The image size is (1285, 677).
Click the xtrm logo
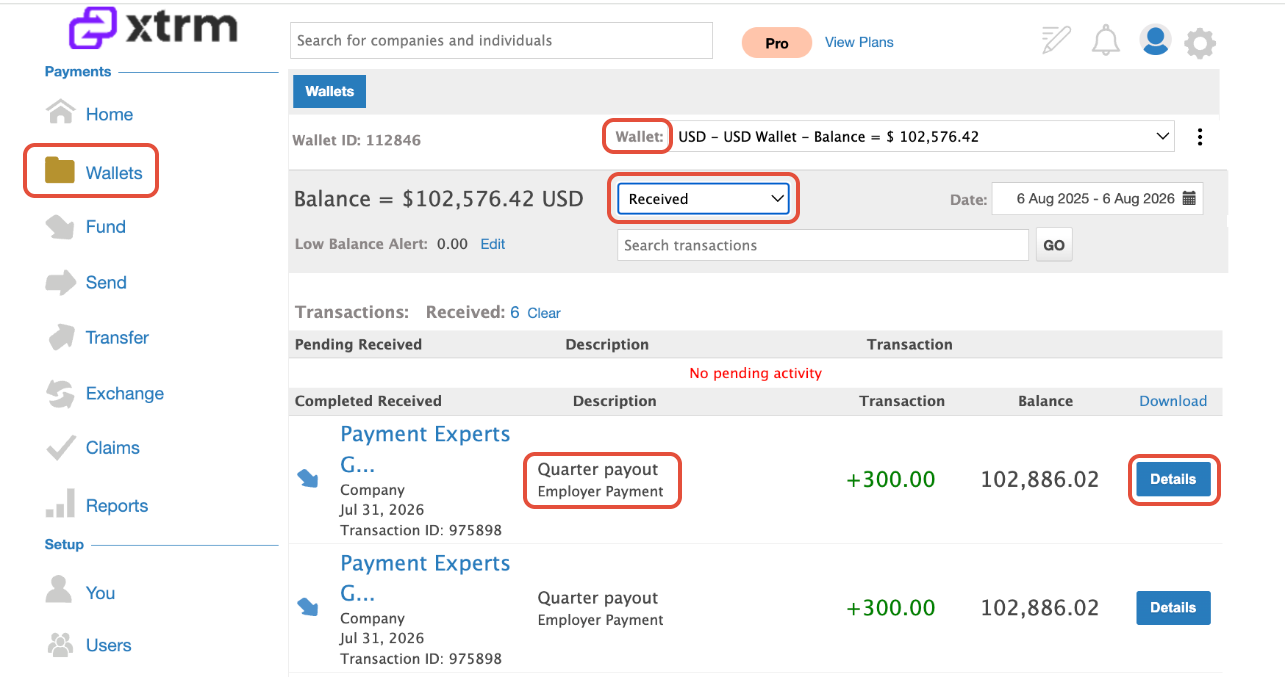(x=153, y=26)
